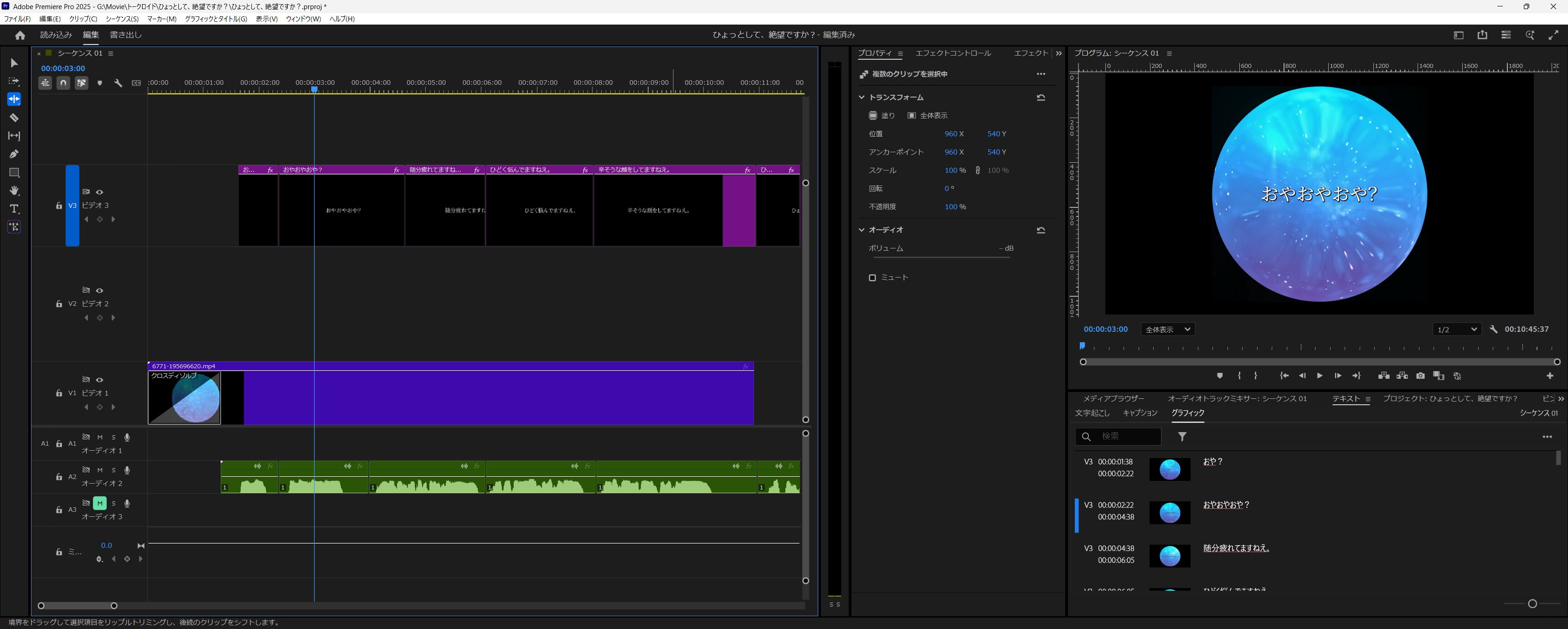Select the Type tool
Screen dimensions: 1568x629
coord(14,209)
